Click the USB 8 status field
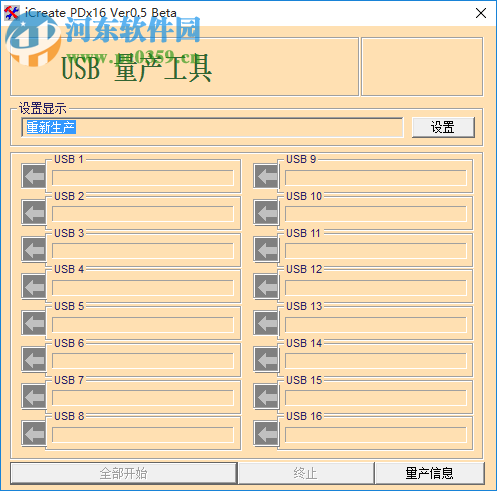 click(x=143, y=435)
